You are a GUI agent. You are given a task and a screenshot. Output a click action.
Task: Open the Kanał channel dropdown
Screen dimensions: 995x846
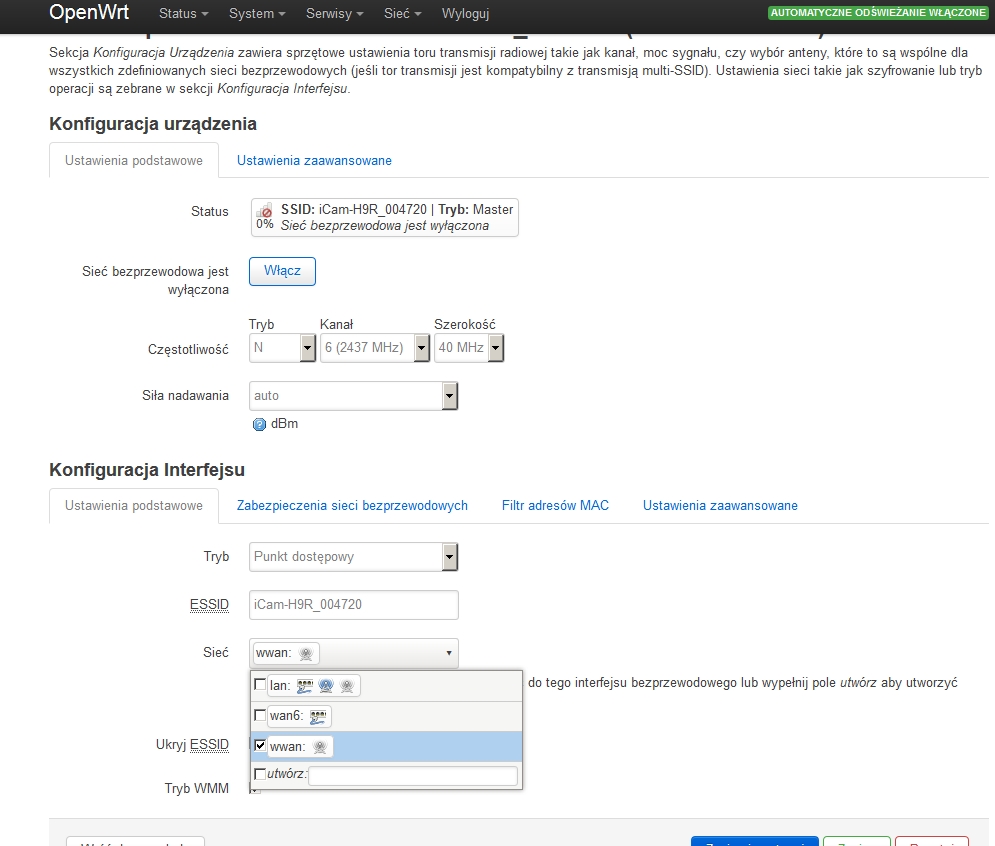pos(374,348)
